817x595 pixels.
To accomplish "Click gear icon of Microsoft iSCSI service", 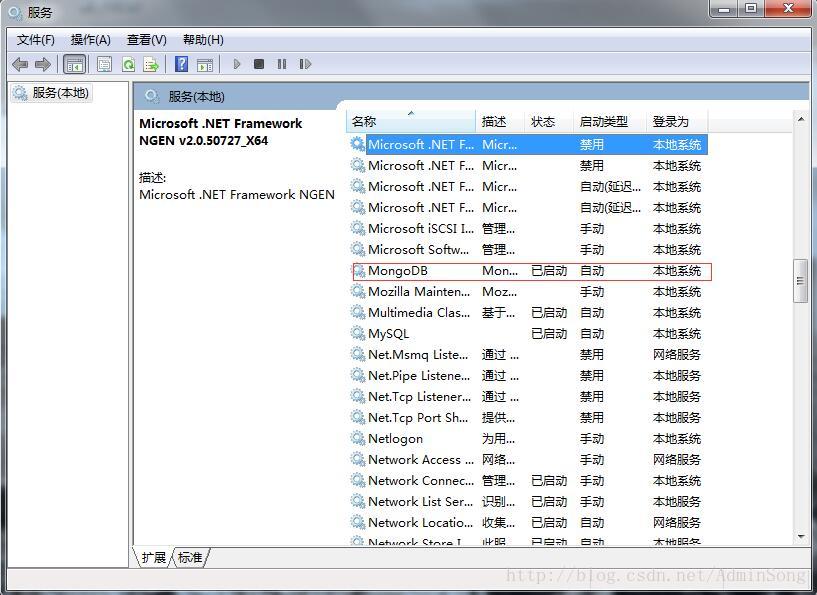I will coord(358,228).
